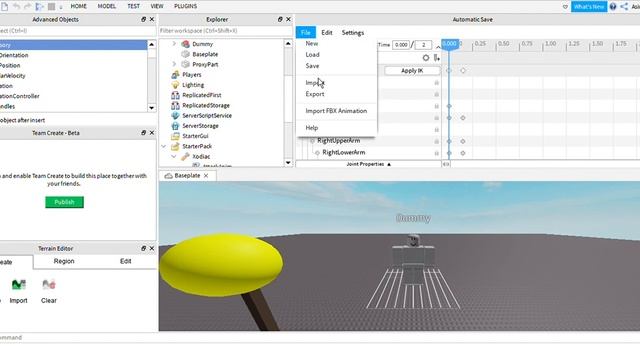This screenshot has height=360, width=640.
Task: Choose Import FBX Animation
Action: pos(336,111)
